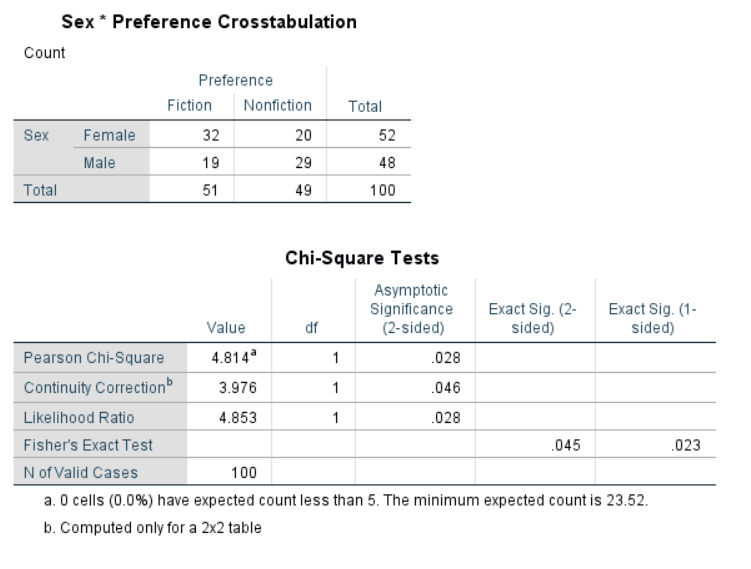Click the Sex * Preference Crosstabulation title

coord(209,22)
